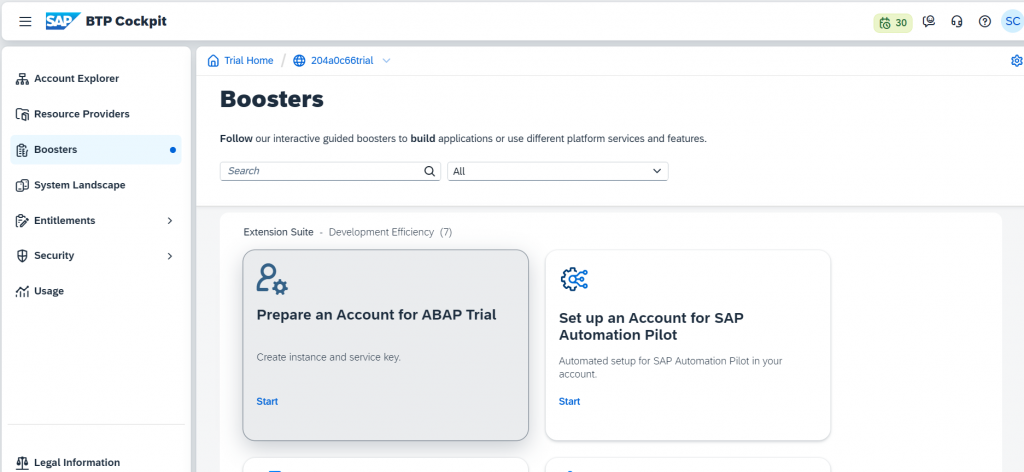1024x472 pixels.
Task: Open the support headset icon
Action: (957, 22)
